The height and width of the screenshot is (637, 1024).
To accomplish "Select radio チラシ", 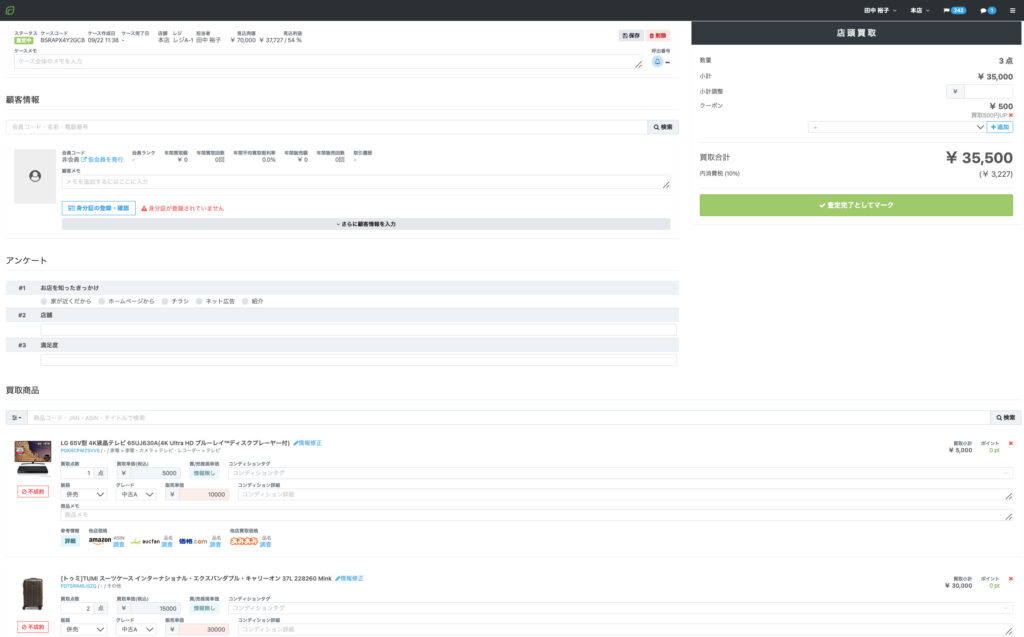I will (x=165, y=301).
